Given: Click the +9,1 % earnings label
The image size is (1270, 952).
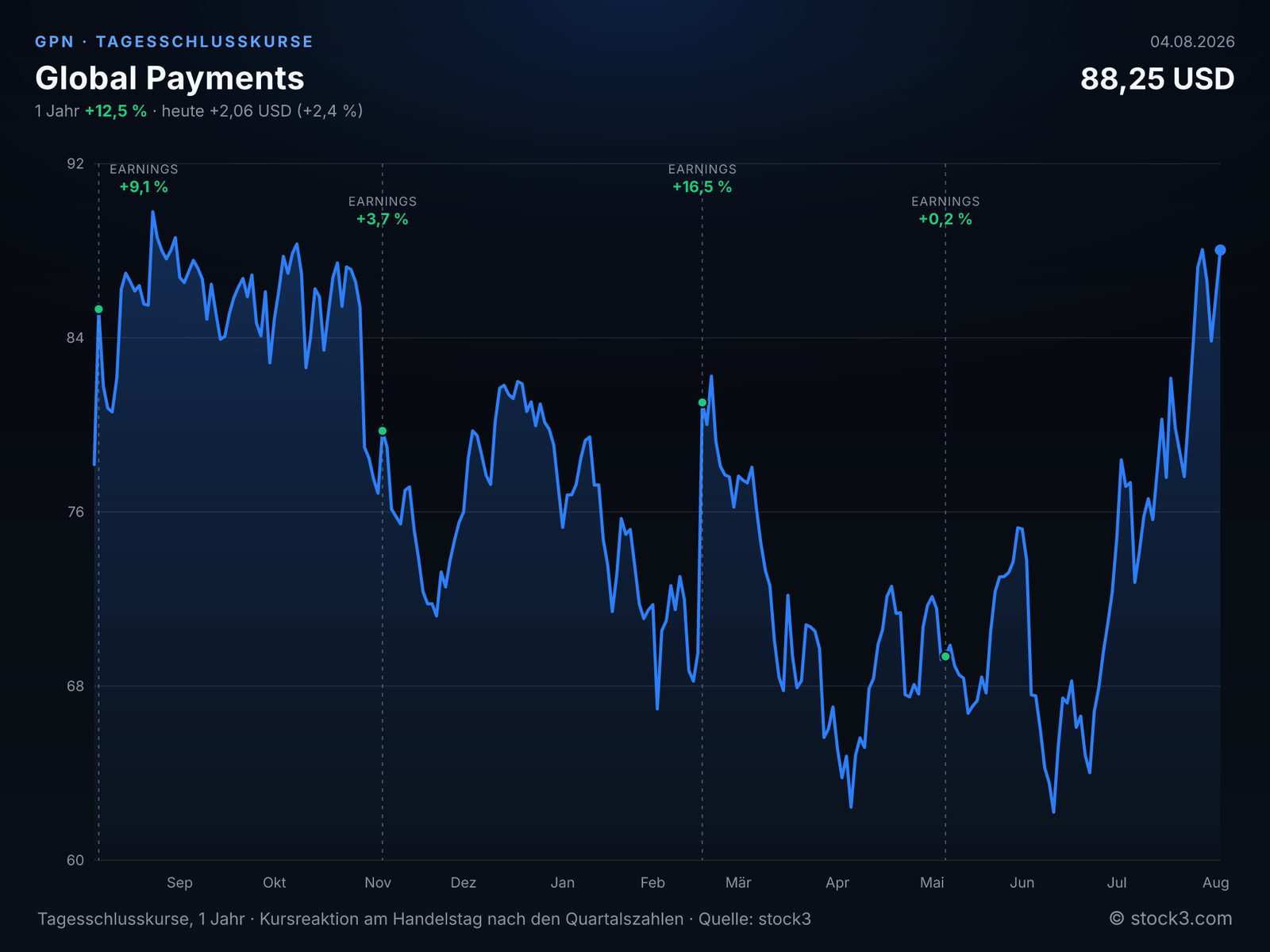Looking at the screenshot, I should point(144,187).
